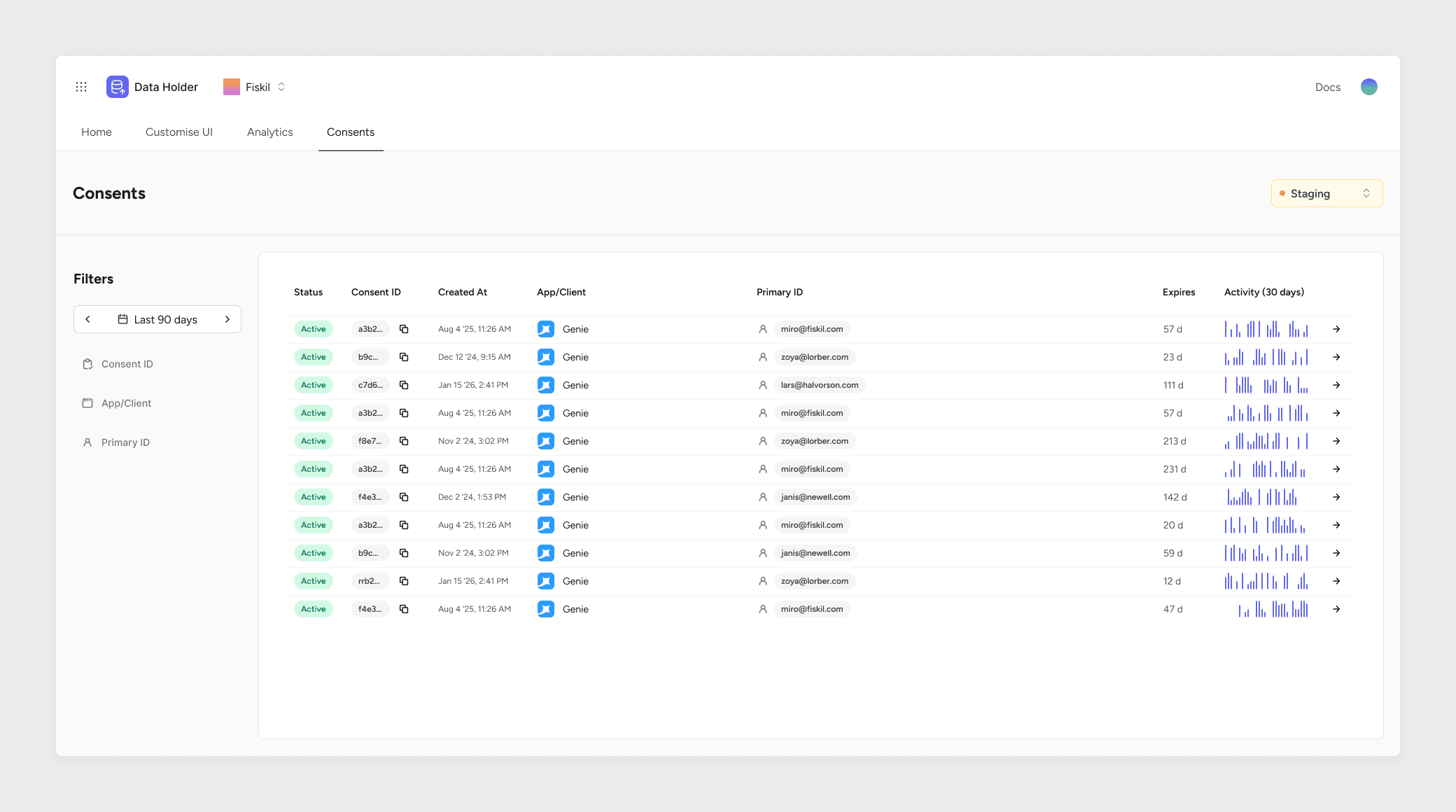Switch to the Analytics tab
Viewport: 1456px width, 812px height.
coord(269,132)
